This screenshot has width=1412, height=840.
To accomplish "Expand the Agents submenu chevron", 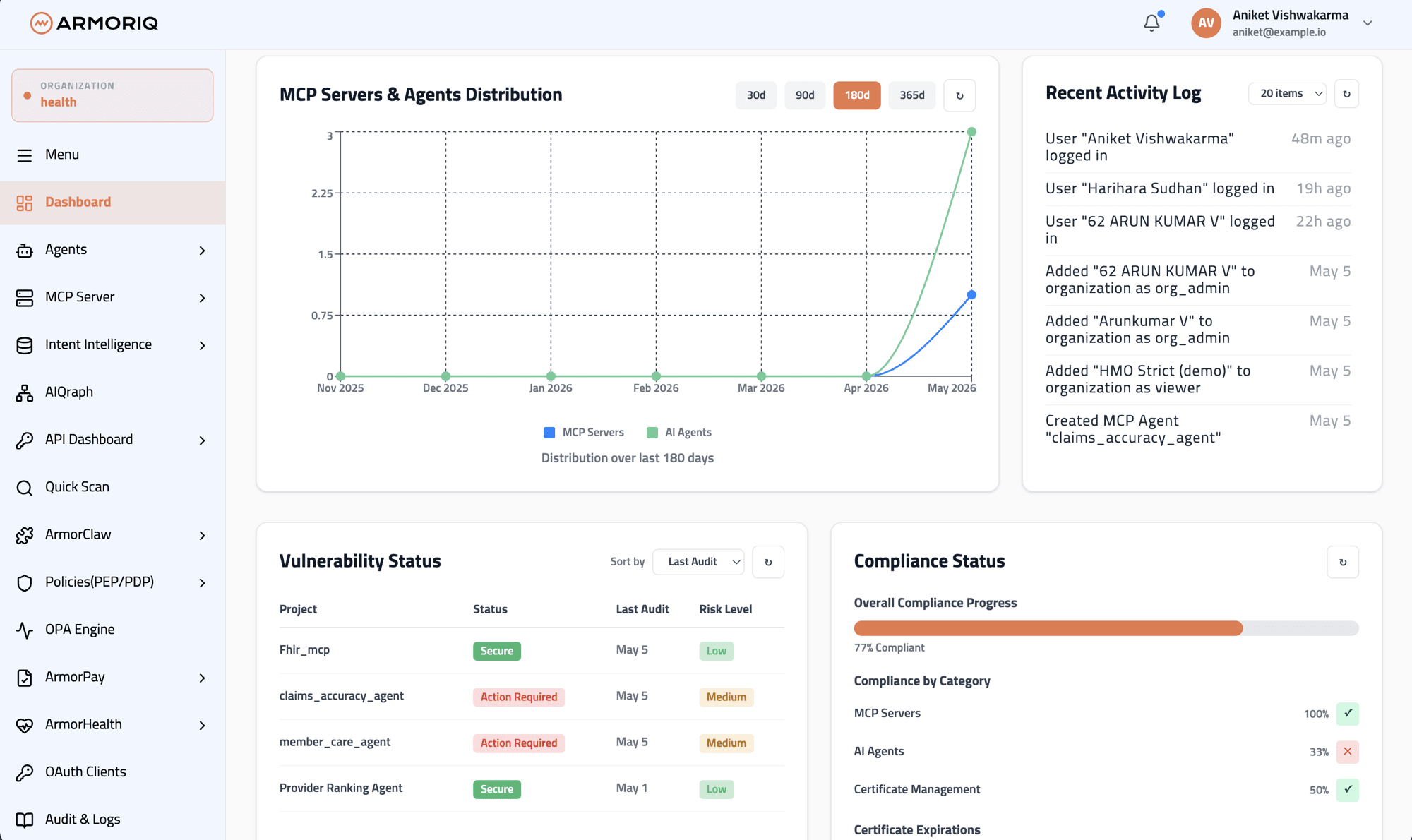I will pos(203,251).
